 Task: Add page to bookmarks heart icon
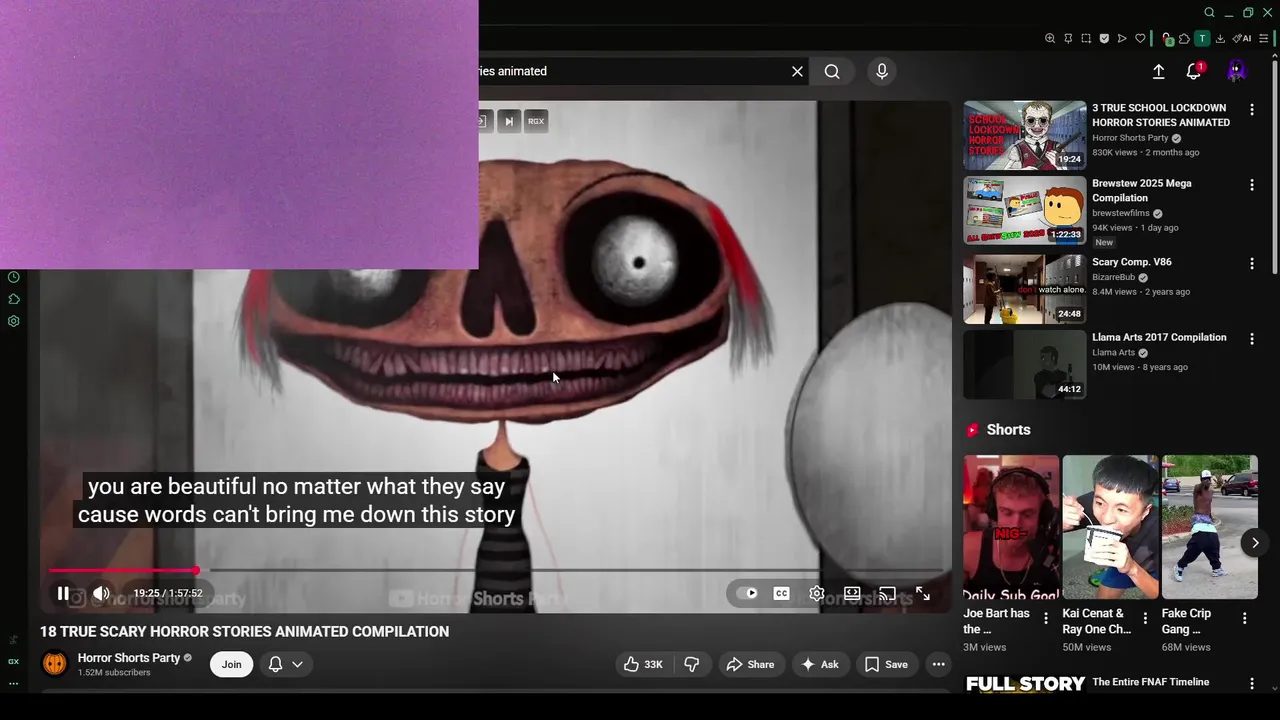click(x=1140, y=39)
